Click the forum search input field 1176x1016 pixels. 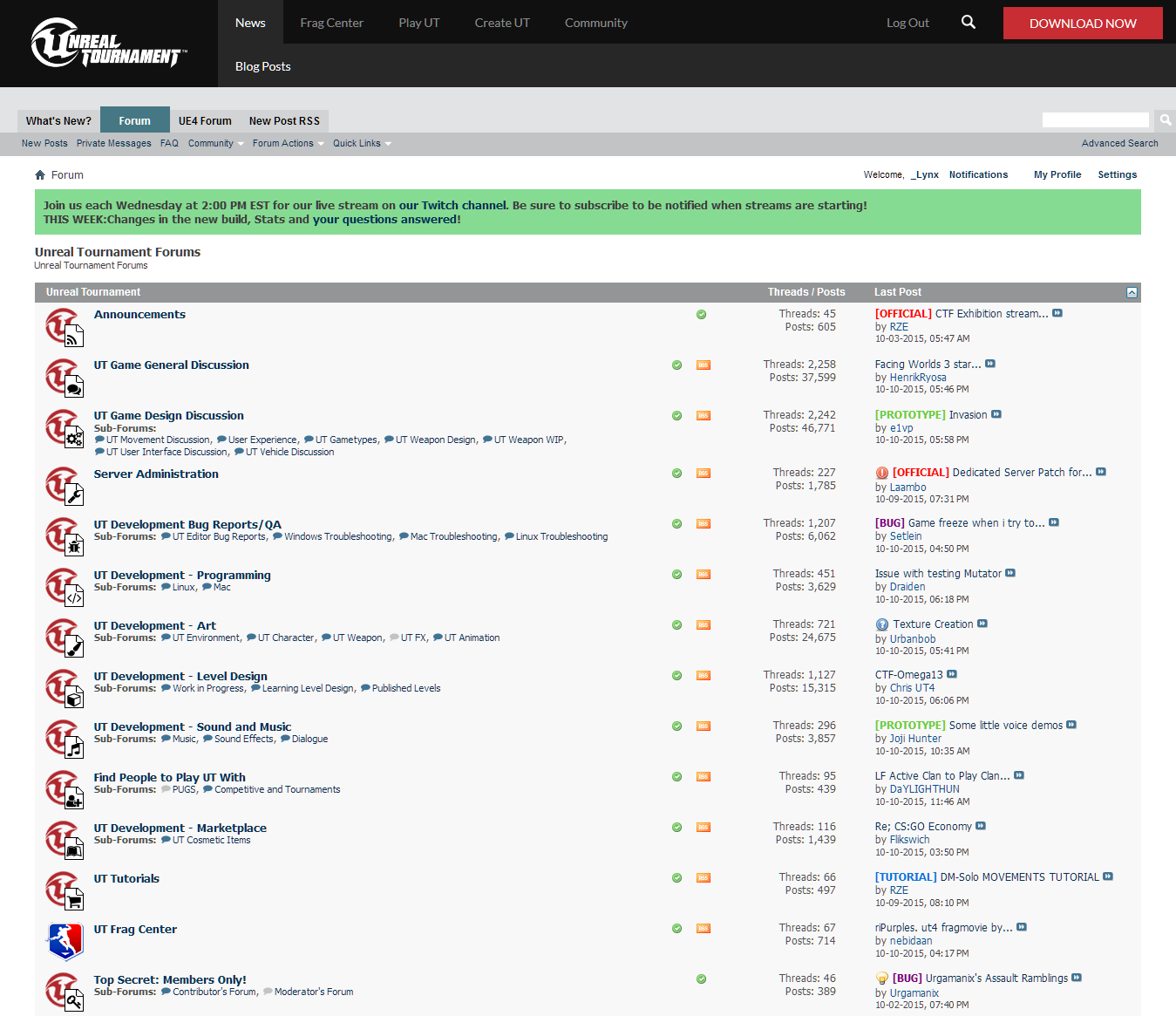pyautogui.click(x=1096, y=119)
